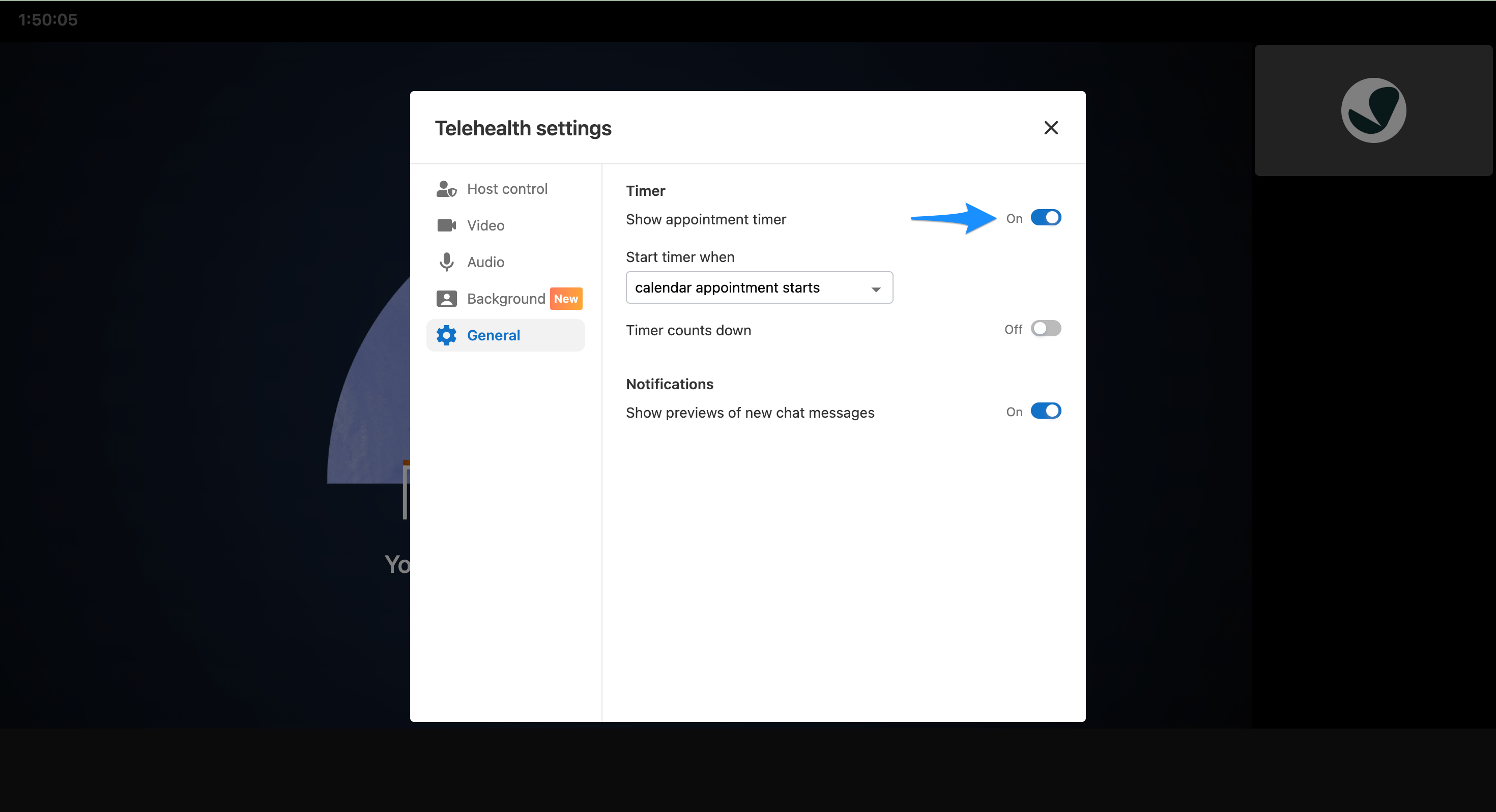Click the Timer section heading
The width and height of the screenshot is (1496, 812).
(x=645, y=190)
